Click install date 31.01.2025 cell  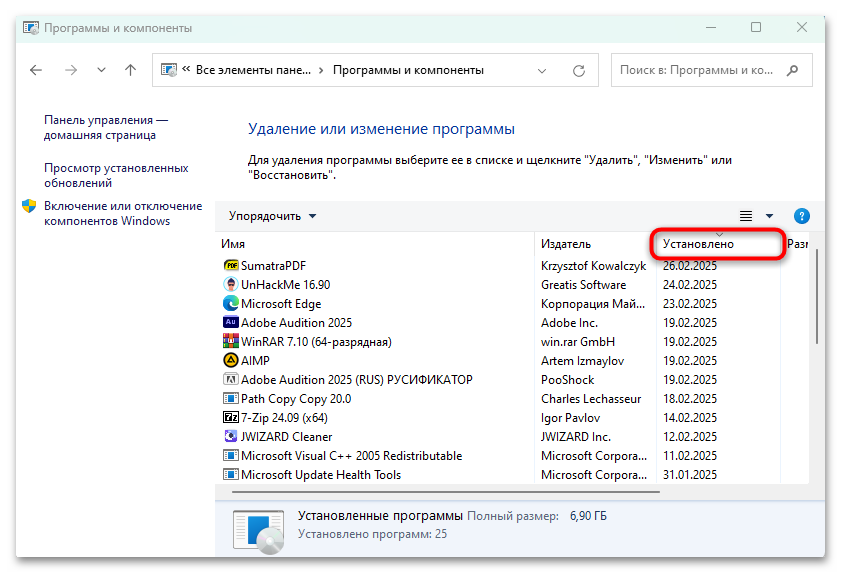(x=690, y=475)
